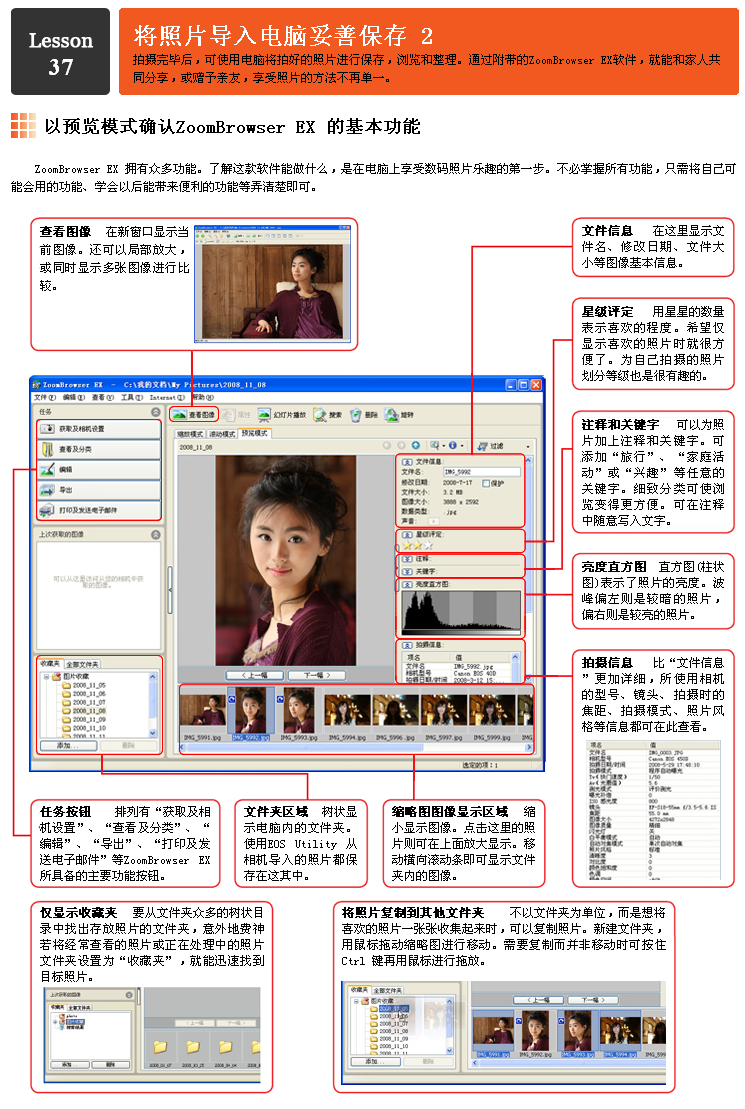The height and width of the screenshot is (1109, 745).
Task: Open the zoom magnifier dropdown arrow
Action: (443, 446)
